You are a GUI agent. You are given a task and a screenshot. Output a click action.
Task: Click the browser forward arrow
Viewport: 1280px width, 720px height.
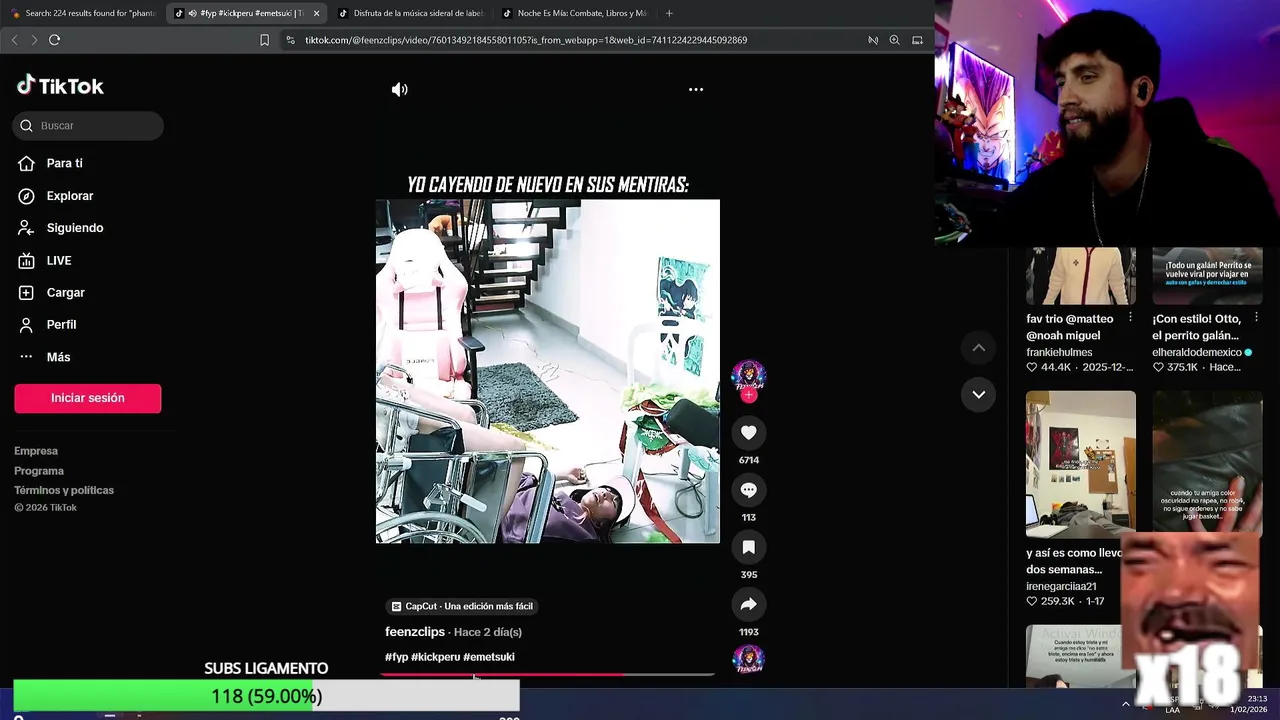(34, 40)
